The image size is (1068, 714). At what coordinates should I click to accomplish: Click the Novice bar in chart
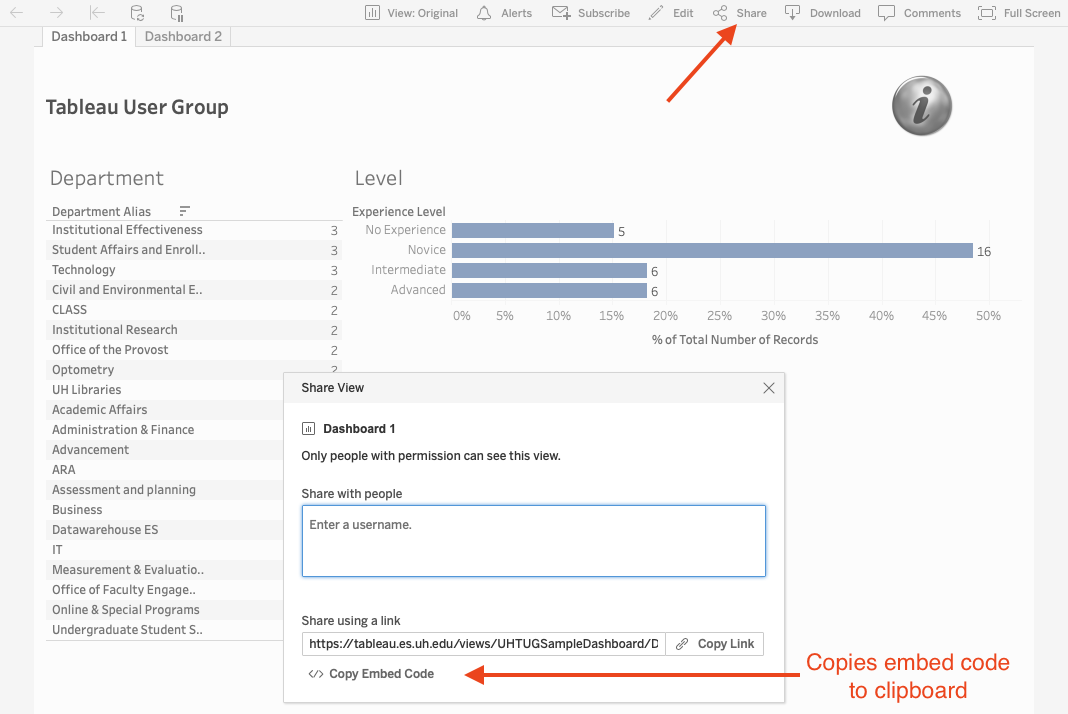point(712,250)
